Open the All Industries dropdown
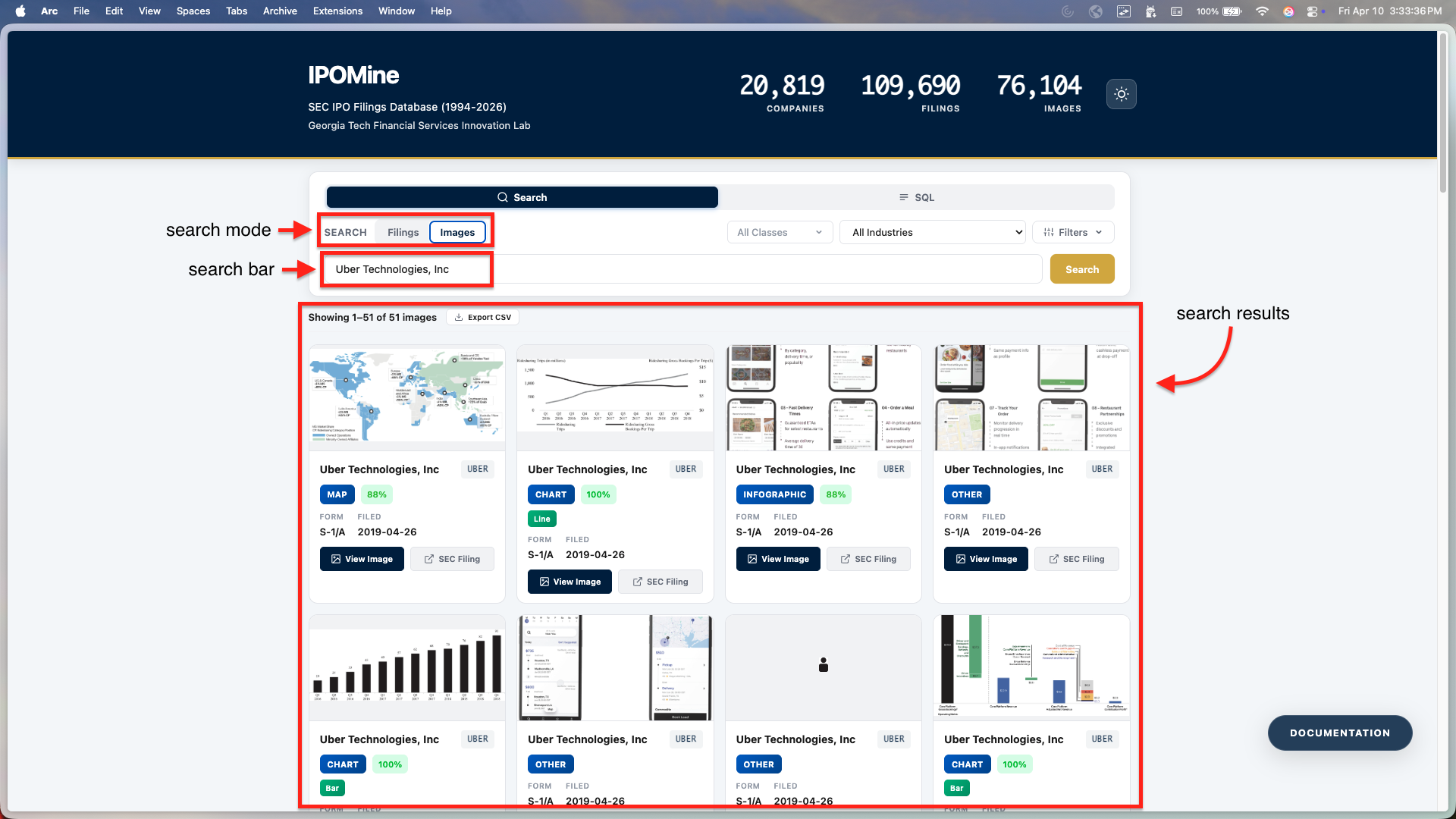 (x=933, y=232)
